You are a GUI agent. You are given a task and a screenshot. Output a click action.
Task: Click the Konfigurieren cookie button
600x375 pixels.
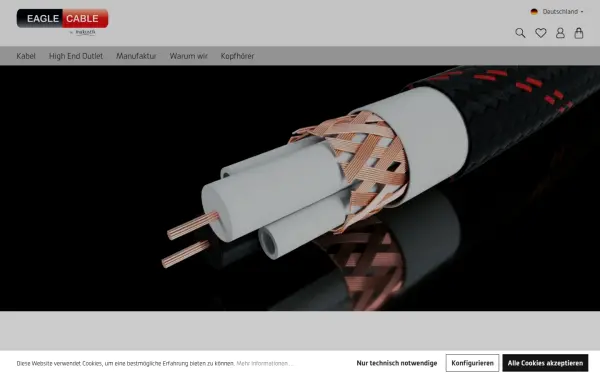[472, 363]
